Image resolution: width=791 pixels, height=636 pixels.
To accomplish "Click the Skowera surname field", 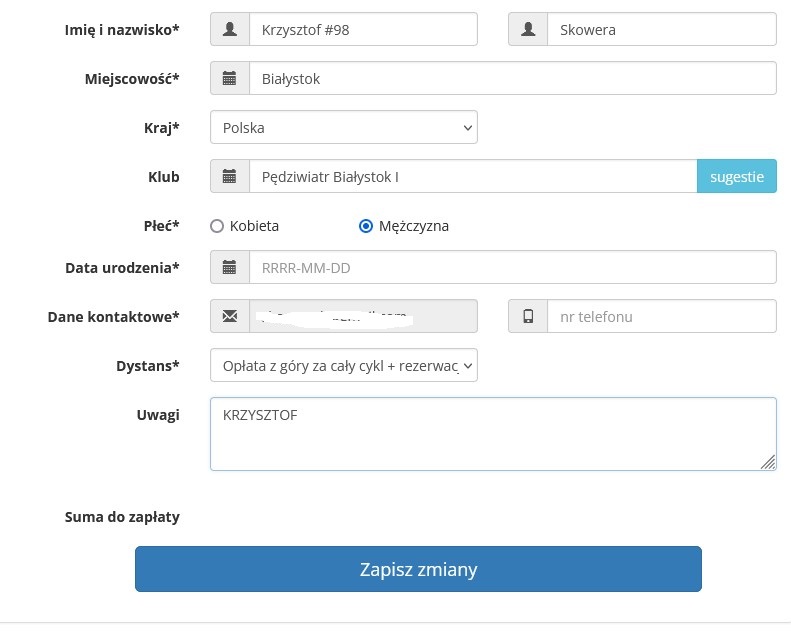I will [x=661, y=29].
